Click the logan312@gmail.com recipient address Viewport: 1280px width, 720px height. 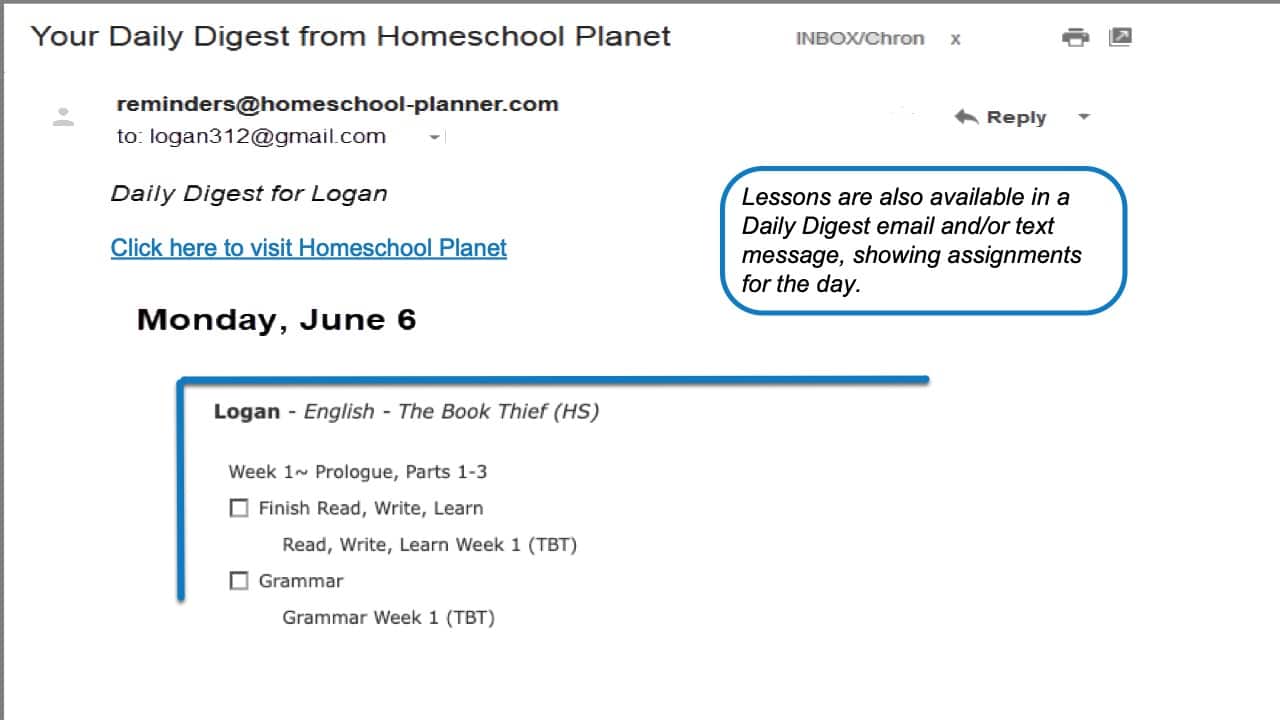[x=267, y=137]
